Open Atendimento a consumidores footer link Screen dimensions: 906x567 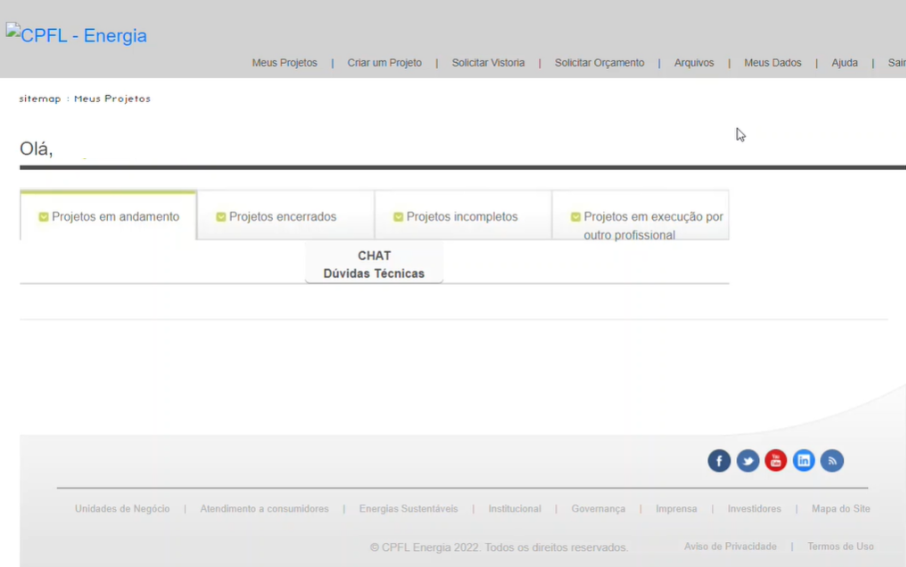[x=264, y=509]
